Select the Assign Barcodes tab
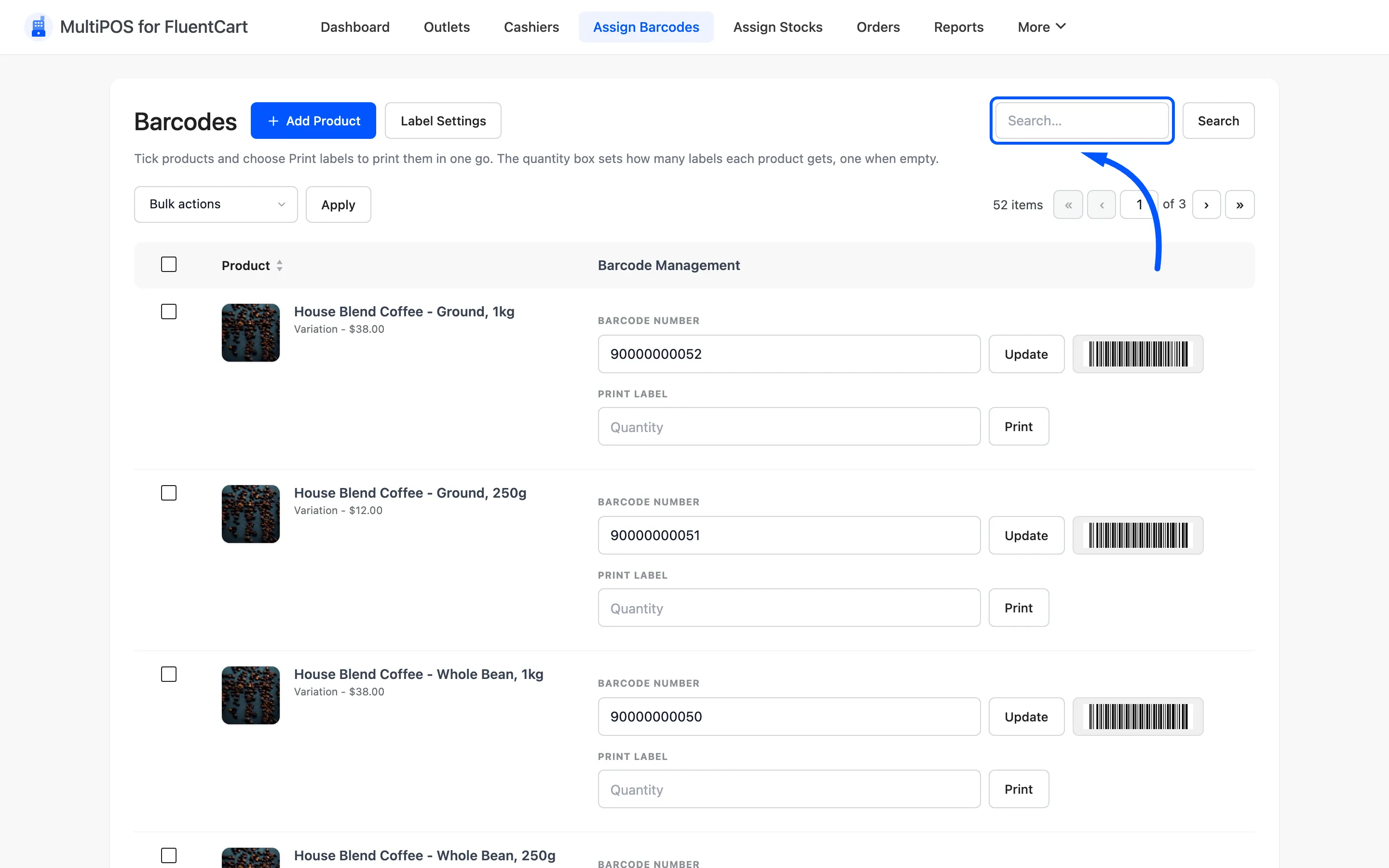Viewport: 1389px width, 868px height. (646, 27)
